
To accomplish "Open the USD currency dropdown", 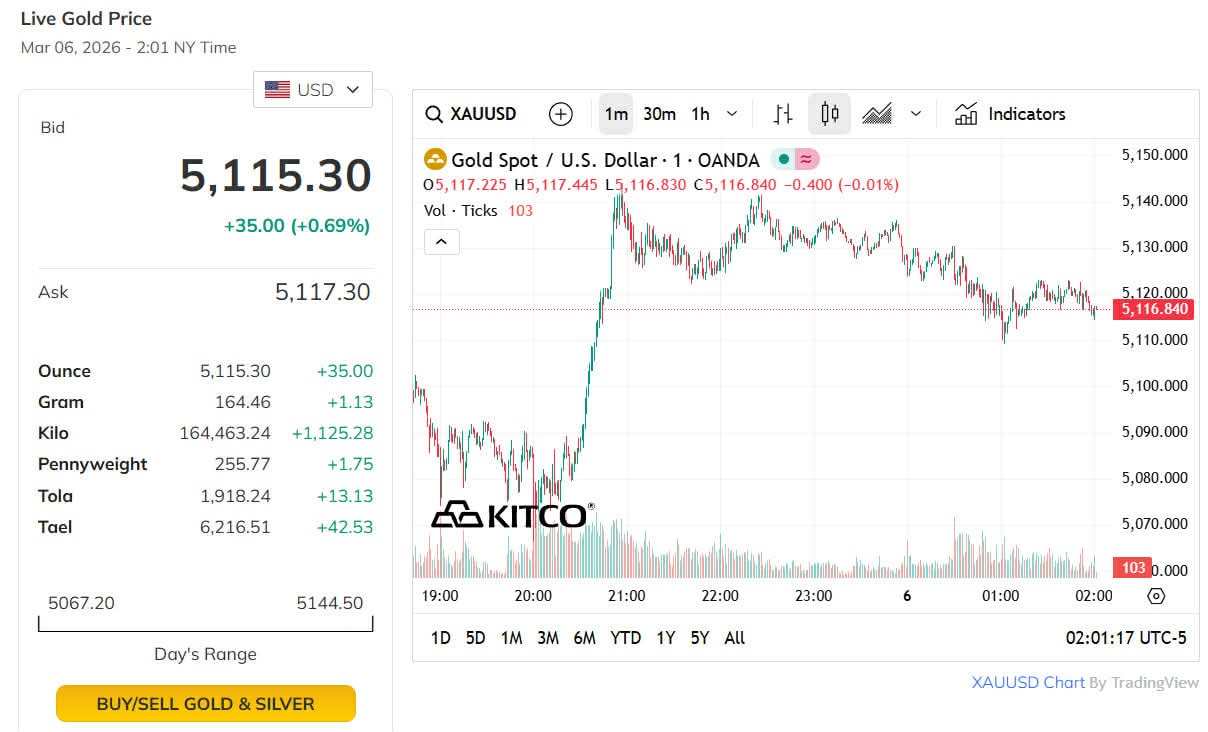I will pos(312,90).
